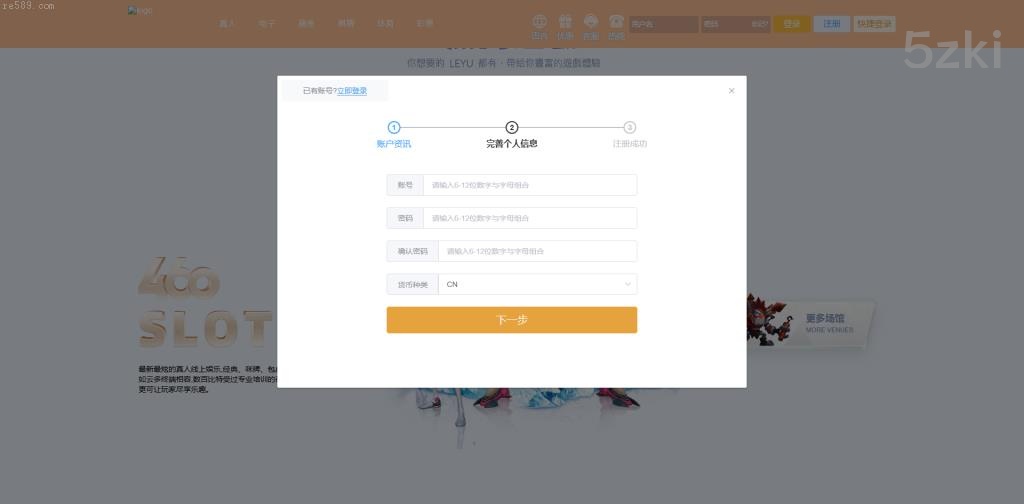Close the registration dialog with the X
The height and width of the screenshot is (504, 1024).
point(731,91)
